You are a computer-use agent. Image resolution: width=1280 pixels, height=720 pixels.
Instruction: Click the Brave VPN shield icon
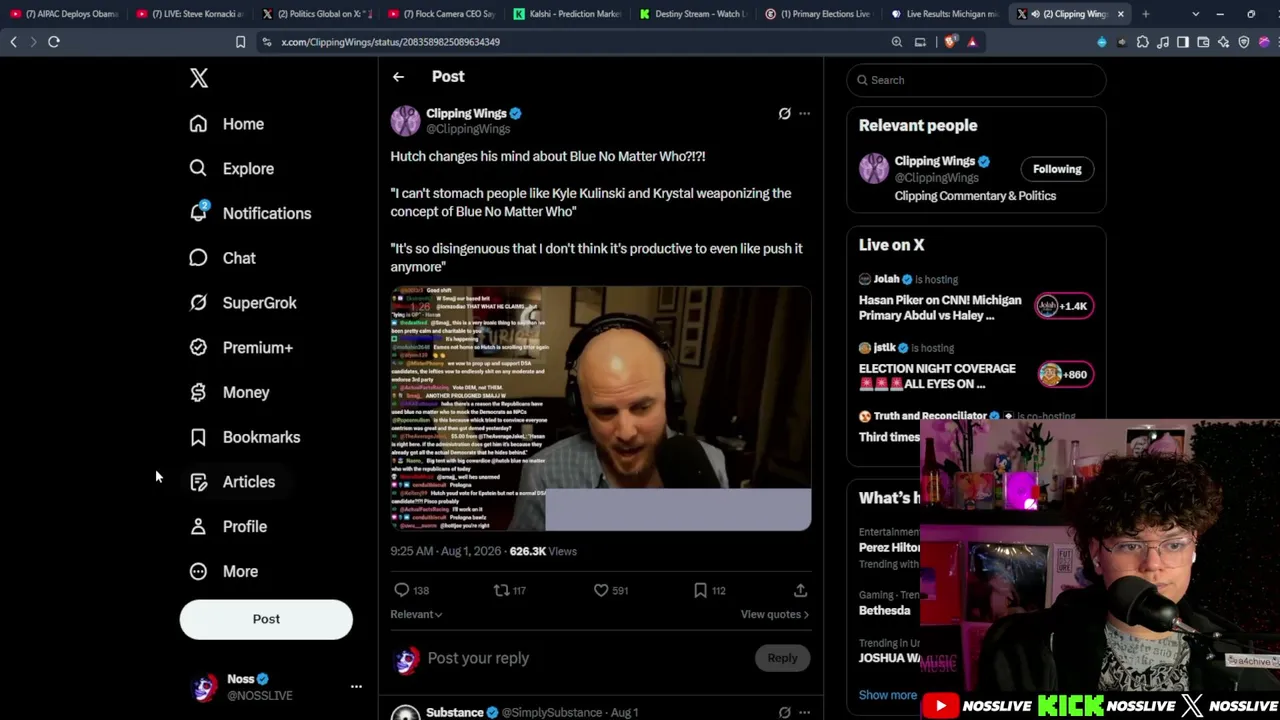[1244, 42]
